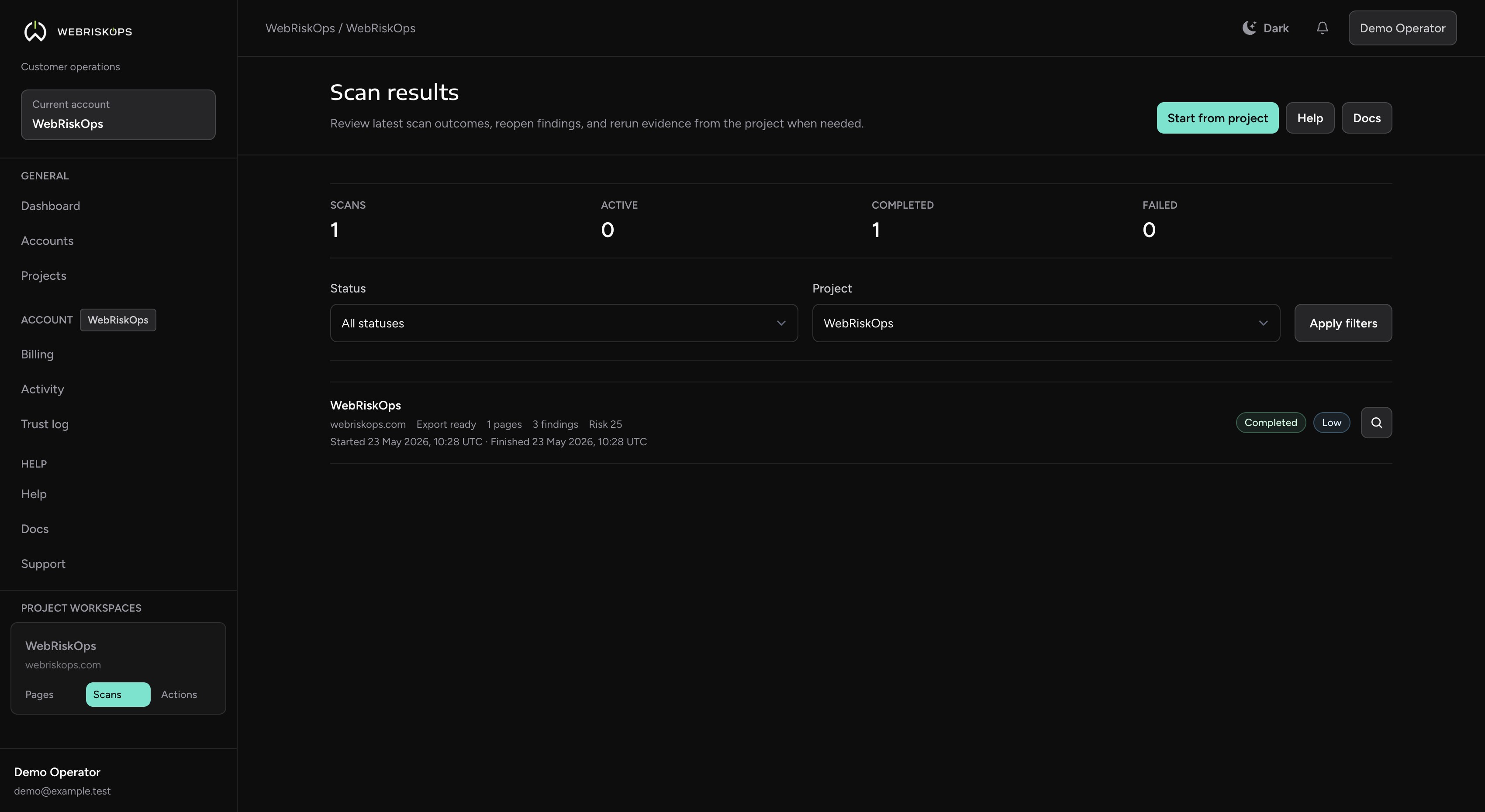Open the Demo Operator user menu
1485x812 pixels.
click(x=1402, y=28)
